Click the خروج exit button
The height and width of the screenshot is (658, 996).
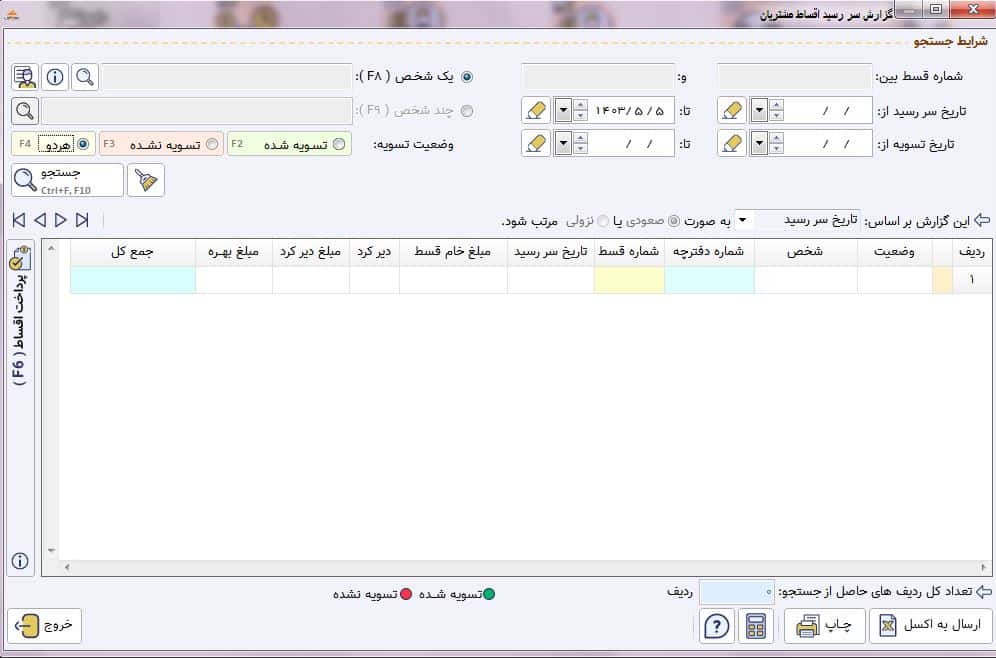point(45,626)
